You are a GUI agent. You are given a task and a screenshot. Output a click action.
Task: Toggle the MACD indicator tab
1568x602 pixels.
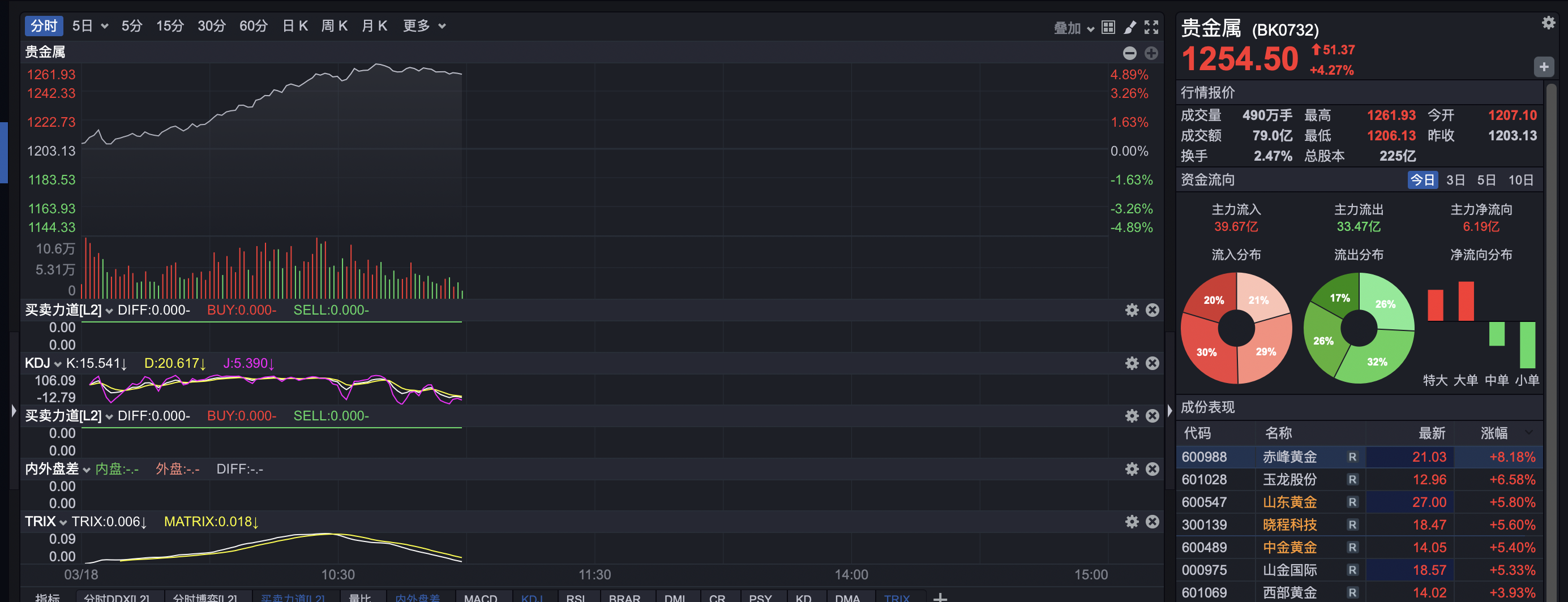click(480, 597)
